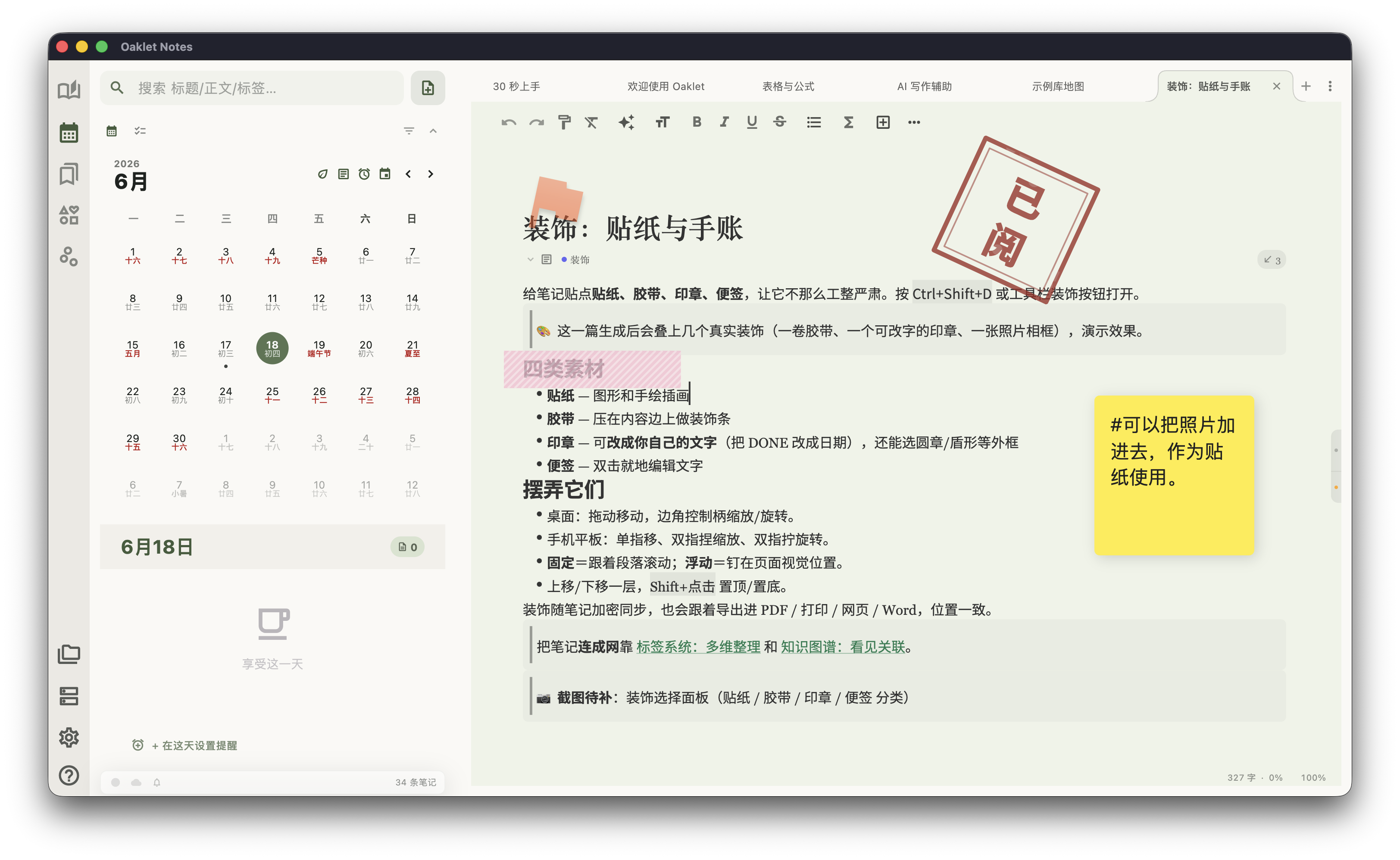Screen dimensions: 1400x860
Task: Click the 装饰 tag under the title
Action: tap(575, 260)
